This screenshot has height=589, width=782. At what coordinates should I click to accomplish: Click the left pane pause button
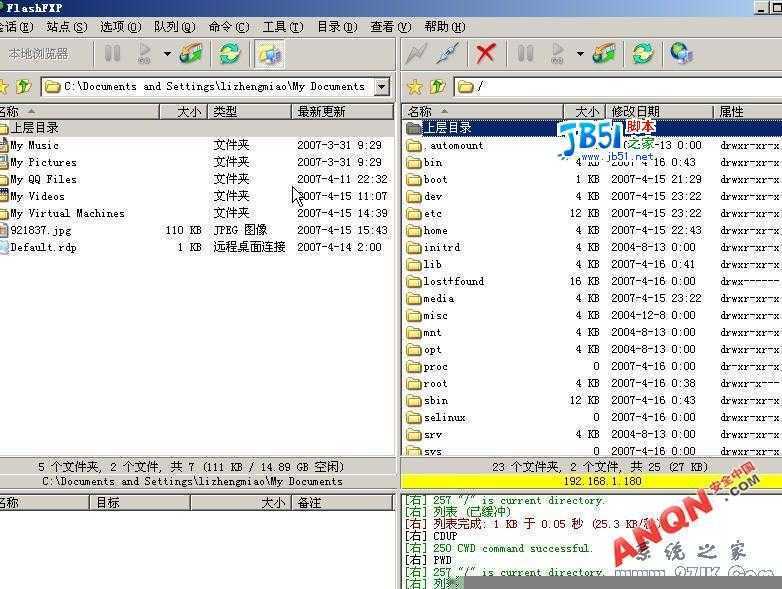tap(112, 53)
